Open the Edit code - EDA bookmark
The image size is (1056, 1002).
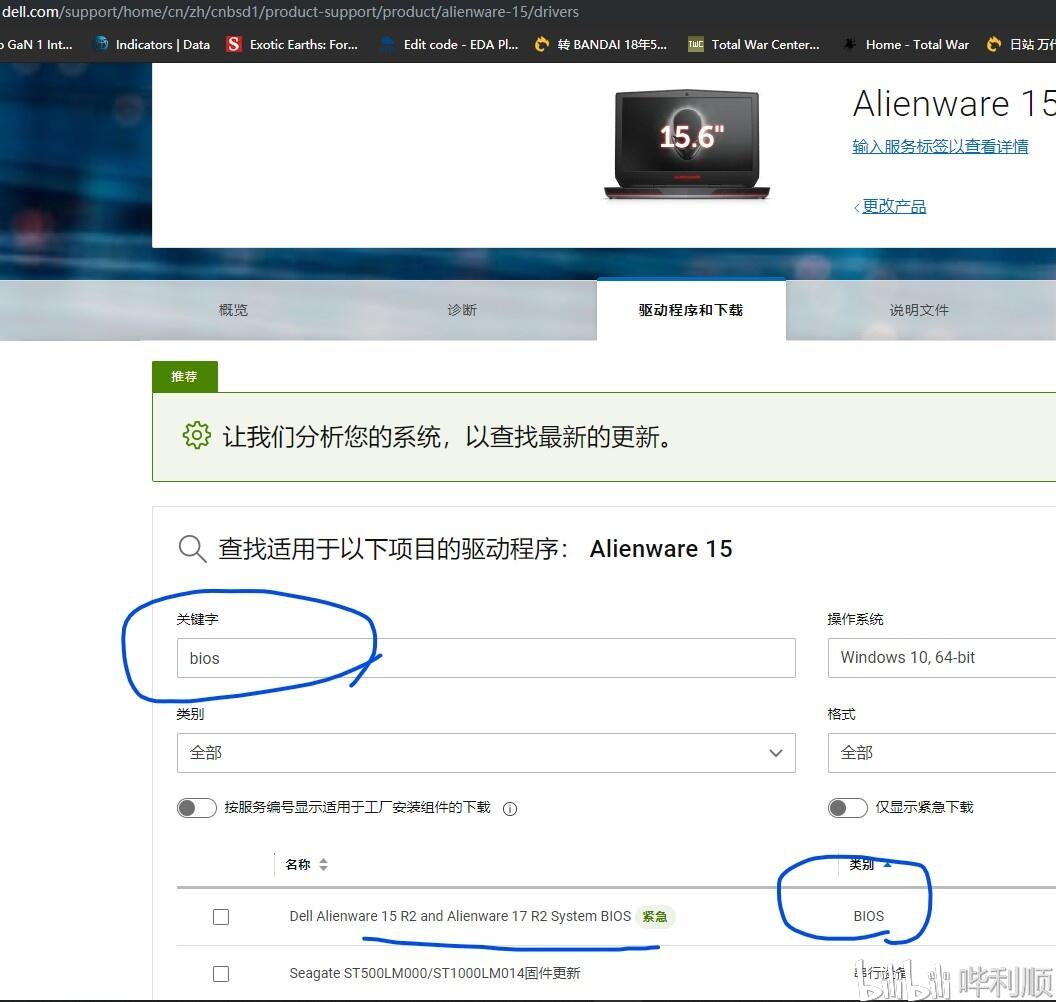(x=449, y=44)
